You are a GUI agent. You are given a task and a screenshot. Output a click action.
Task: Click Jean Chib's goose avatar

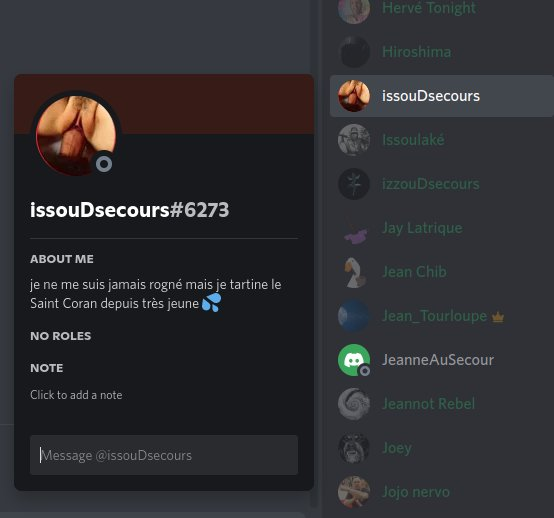pos(354,272)
